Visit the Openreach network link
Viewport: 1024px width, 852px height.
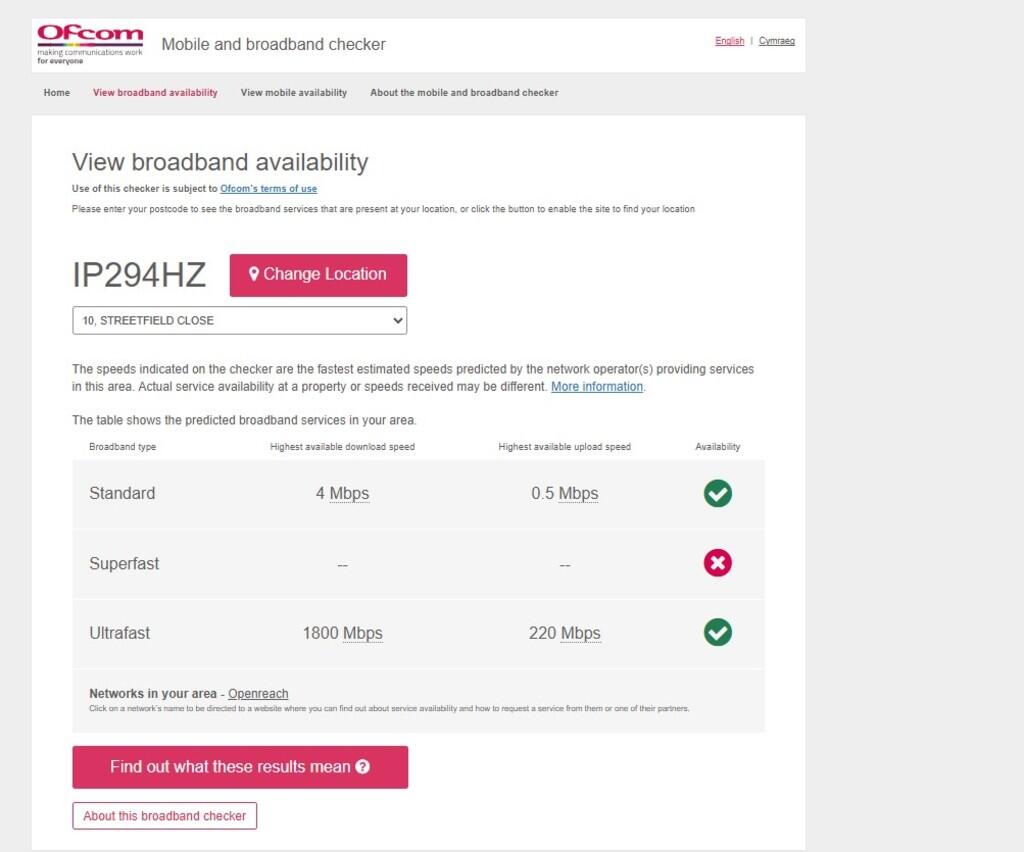pos(258,694)
